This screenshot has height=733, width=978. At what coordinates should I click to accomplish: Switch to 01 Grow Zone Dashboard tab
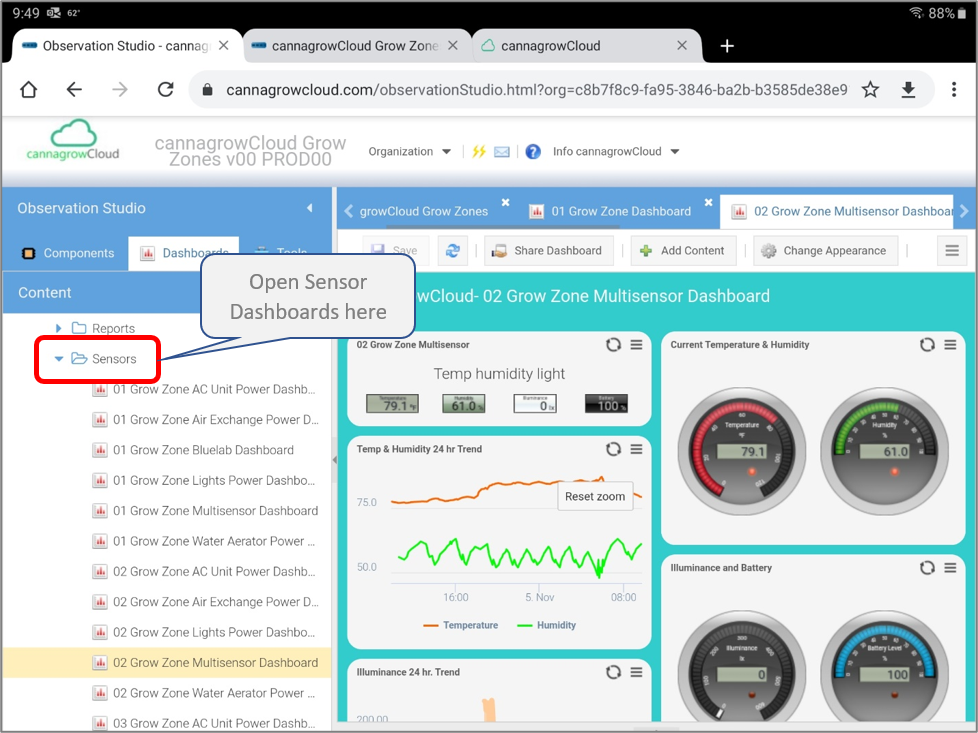[x=620, y=211]
